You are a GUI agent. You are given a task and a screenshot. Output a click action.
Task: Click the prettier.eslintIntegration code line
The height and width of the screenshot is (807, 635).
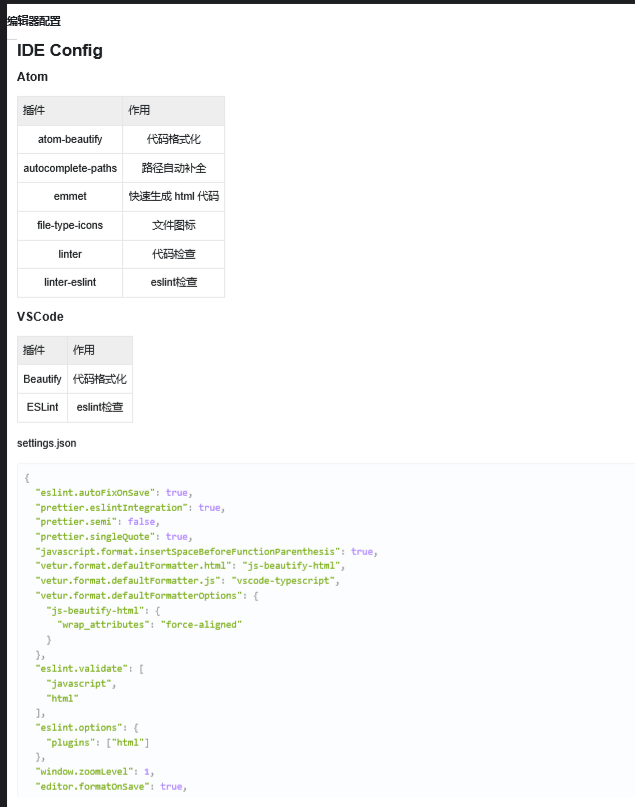click(x=130, y=508)
